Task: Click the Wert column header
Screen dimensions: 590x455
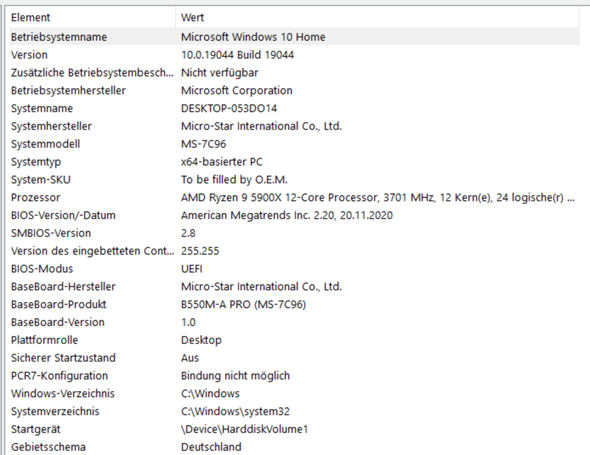Action: 377,17
